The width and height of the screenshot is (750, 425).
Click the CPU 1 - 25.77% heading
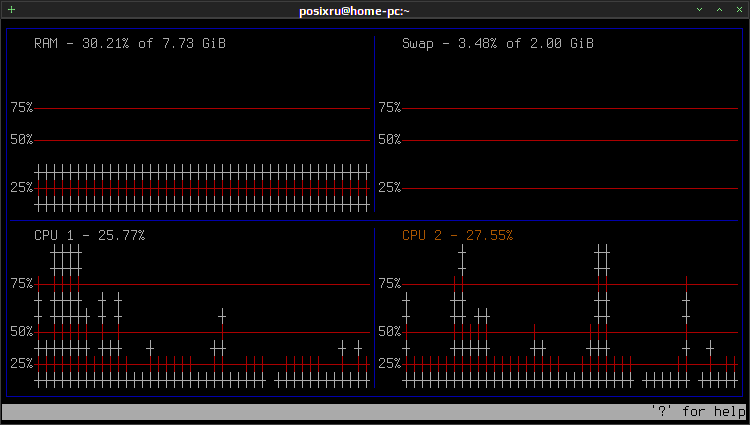tap(89, 235)
